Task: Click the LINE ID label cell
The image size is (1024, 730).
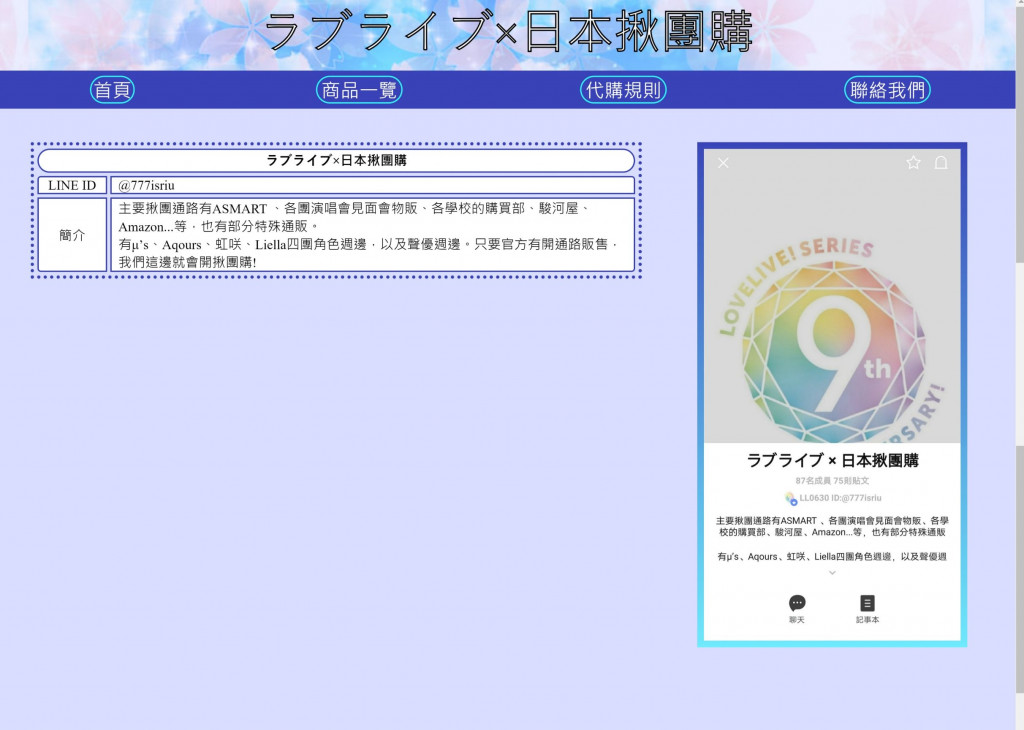Action: 72,185
